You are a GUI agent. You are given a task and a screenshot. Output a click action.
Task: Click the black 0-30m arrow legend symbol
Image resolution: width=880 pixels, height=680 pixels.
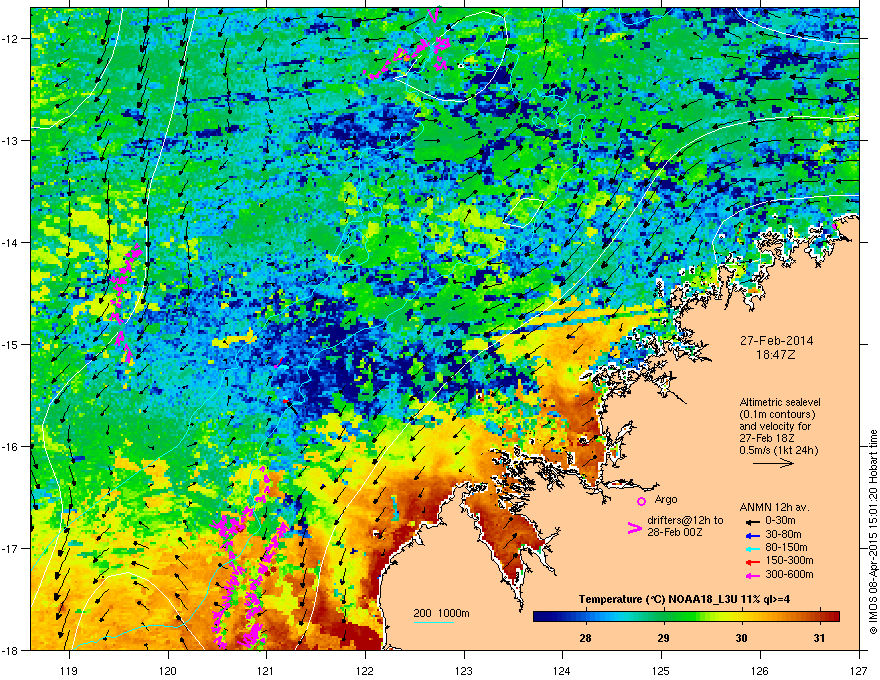pos(752,521)
